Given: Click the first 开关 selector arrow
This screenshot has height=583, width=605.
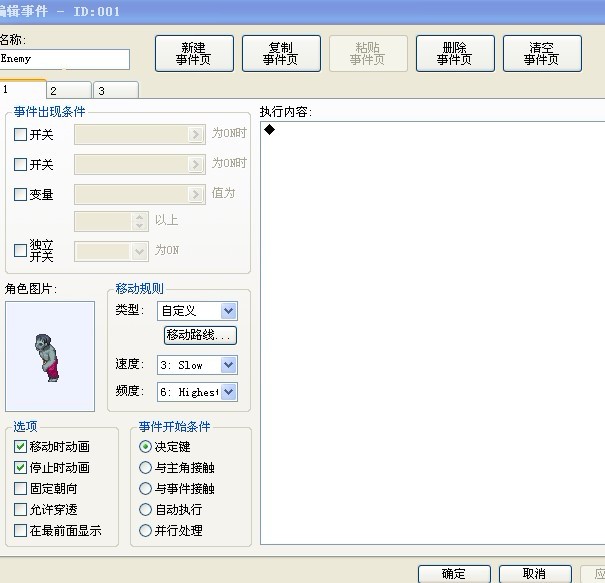Looking at the screenshot, I should pos(196,134).
